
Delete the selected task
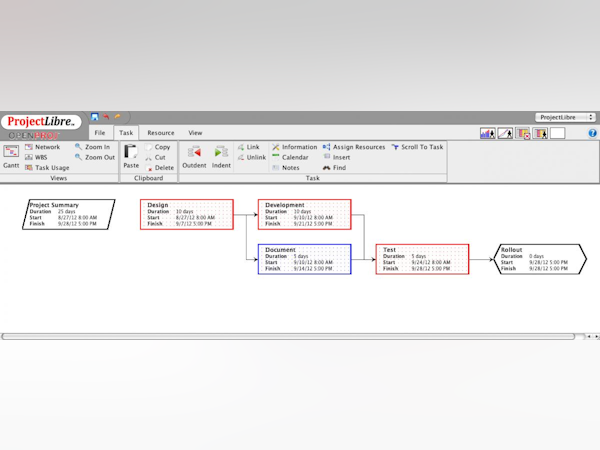point(160,168)
